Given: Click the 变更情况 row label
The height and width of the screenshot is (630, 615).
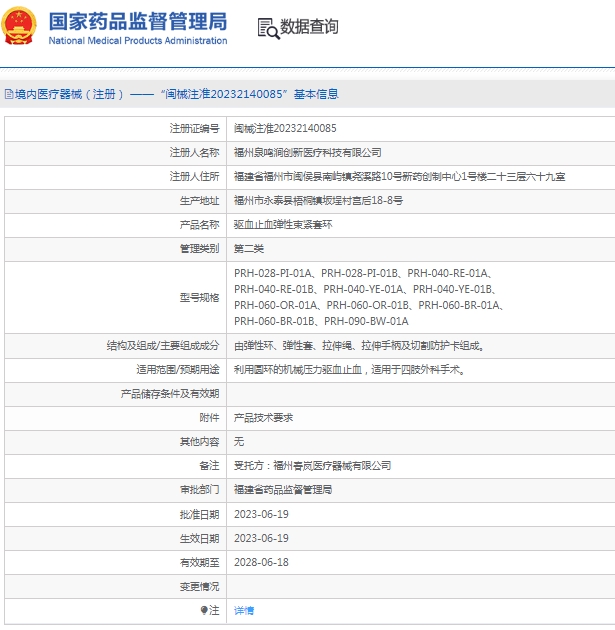Looking at the screenshot, I should point(200,587).
